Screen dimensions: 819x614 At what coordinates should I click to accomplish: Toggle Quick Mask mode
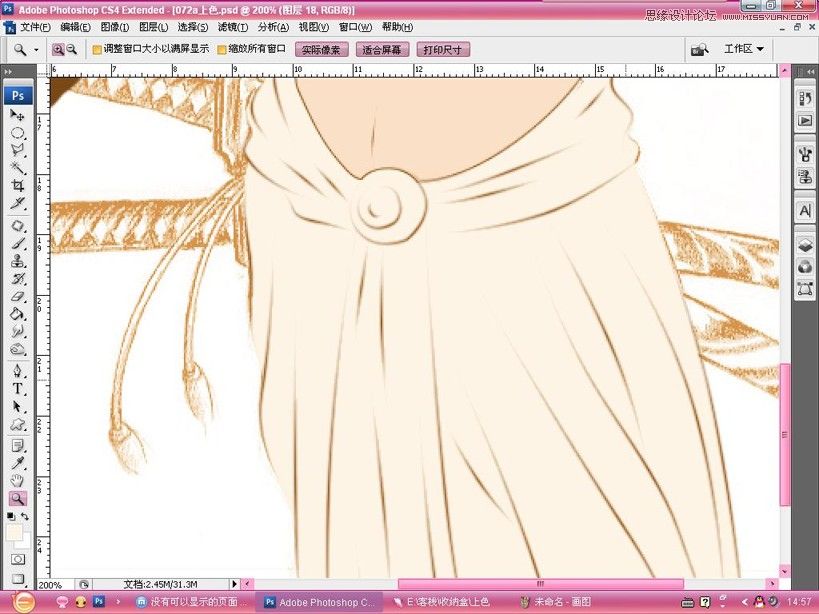coord(17,560)
